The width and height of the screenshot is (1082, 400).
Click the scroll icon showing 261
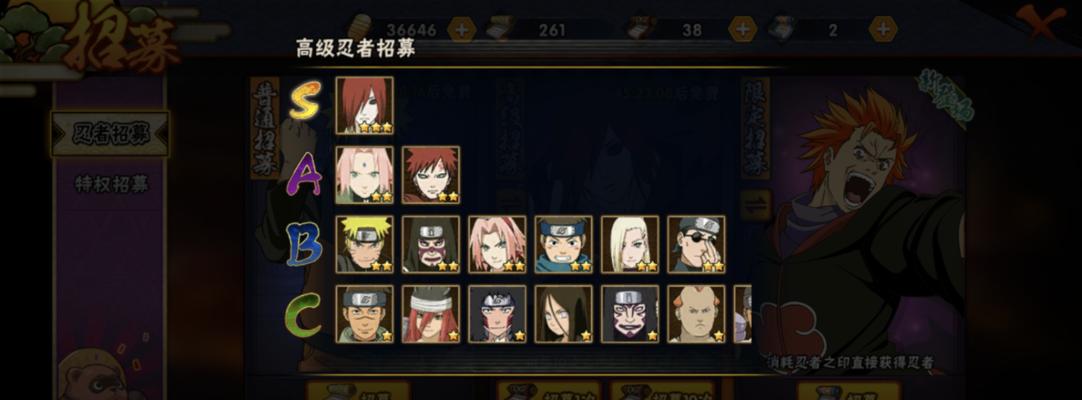point(500,28)
